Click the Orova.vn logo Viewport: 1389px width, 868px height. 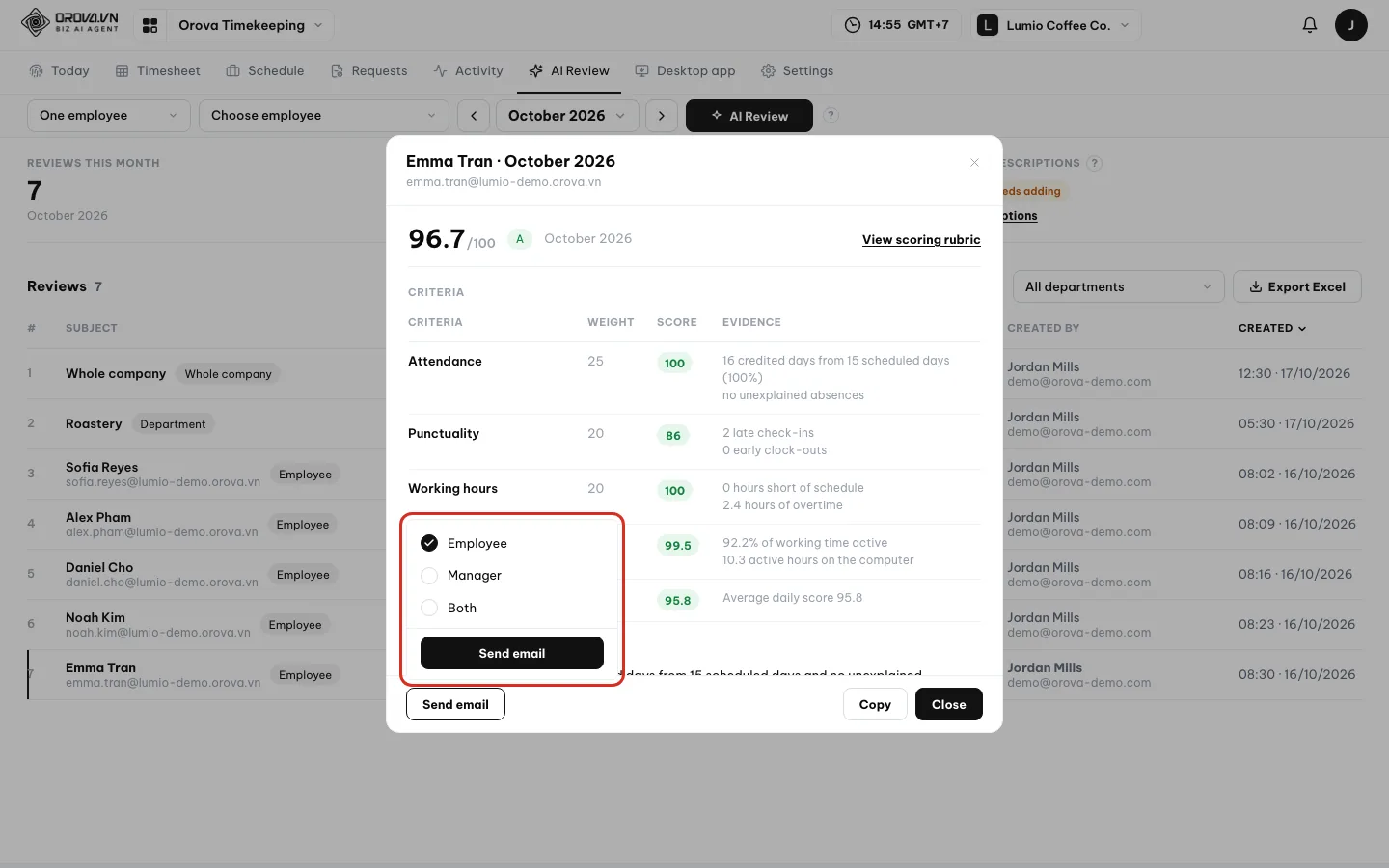click(x=69, y=22)
